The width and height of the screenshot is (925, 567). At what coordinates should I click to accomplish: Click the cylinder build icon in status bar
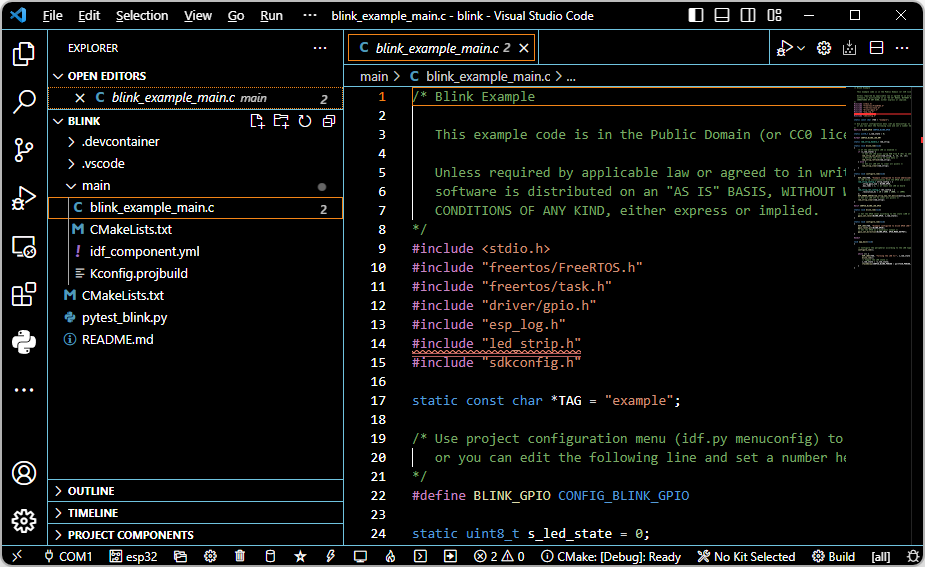(270, 556)
